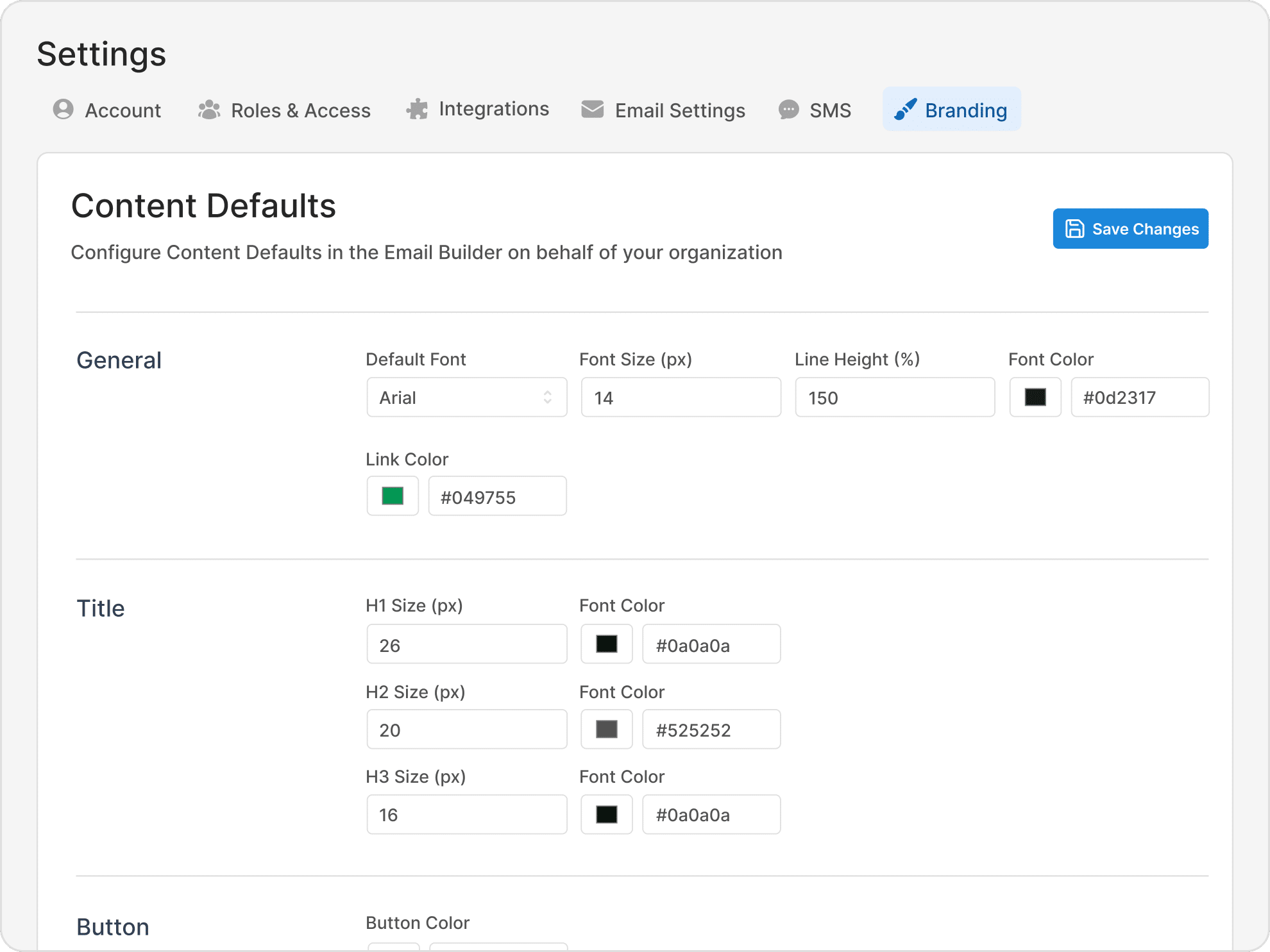Click the SMS chat bubble icon
Viewport: 1270px width, 952px height.
(x=788, y=110)
